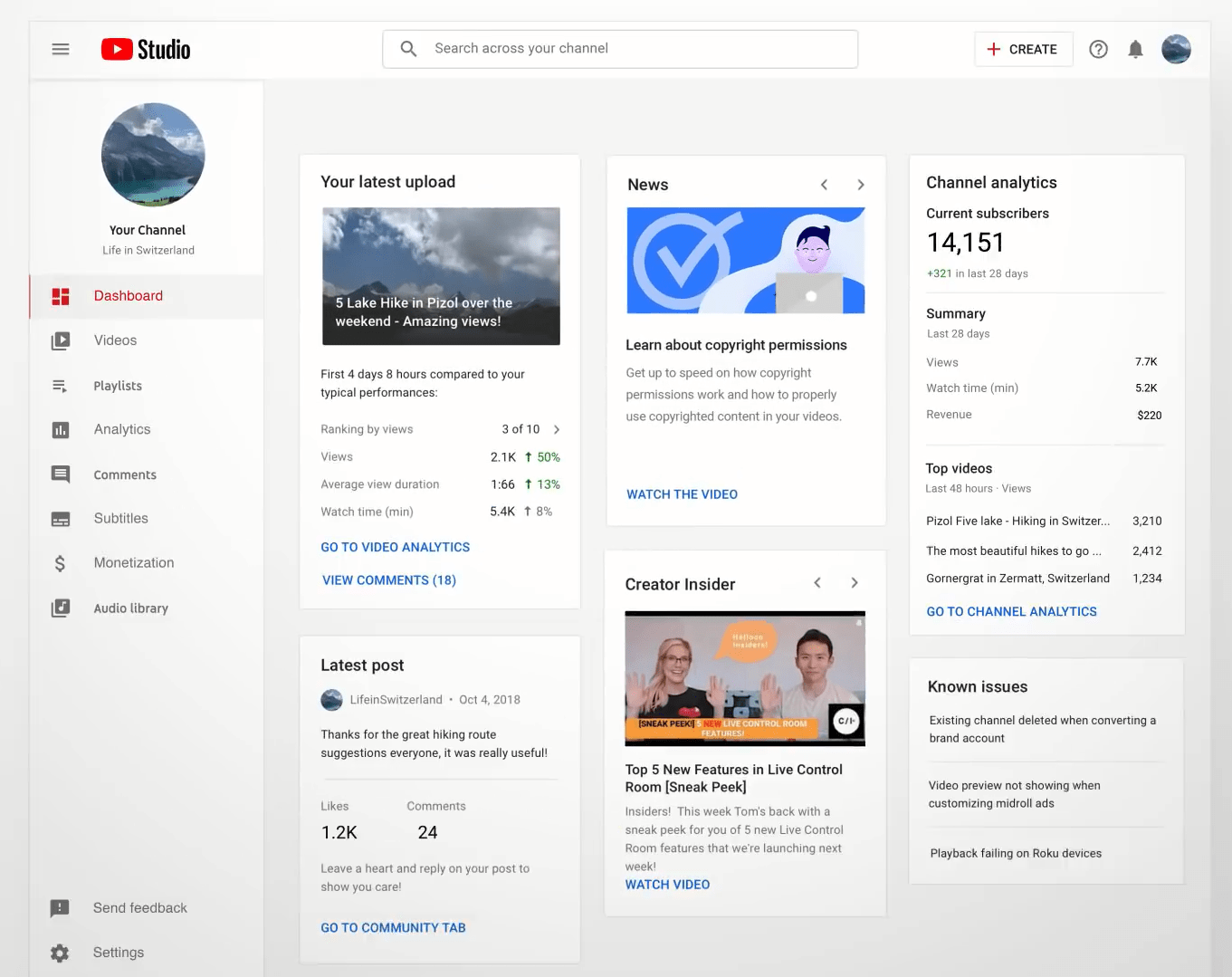The width and height of the screenshot is (1232, 977).
Task: Open the notifications bell icon
Action: click(1136, 49)
